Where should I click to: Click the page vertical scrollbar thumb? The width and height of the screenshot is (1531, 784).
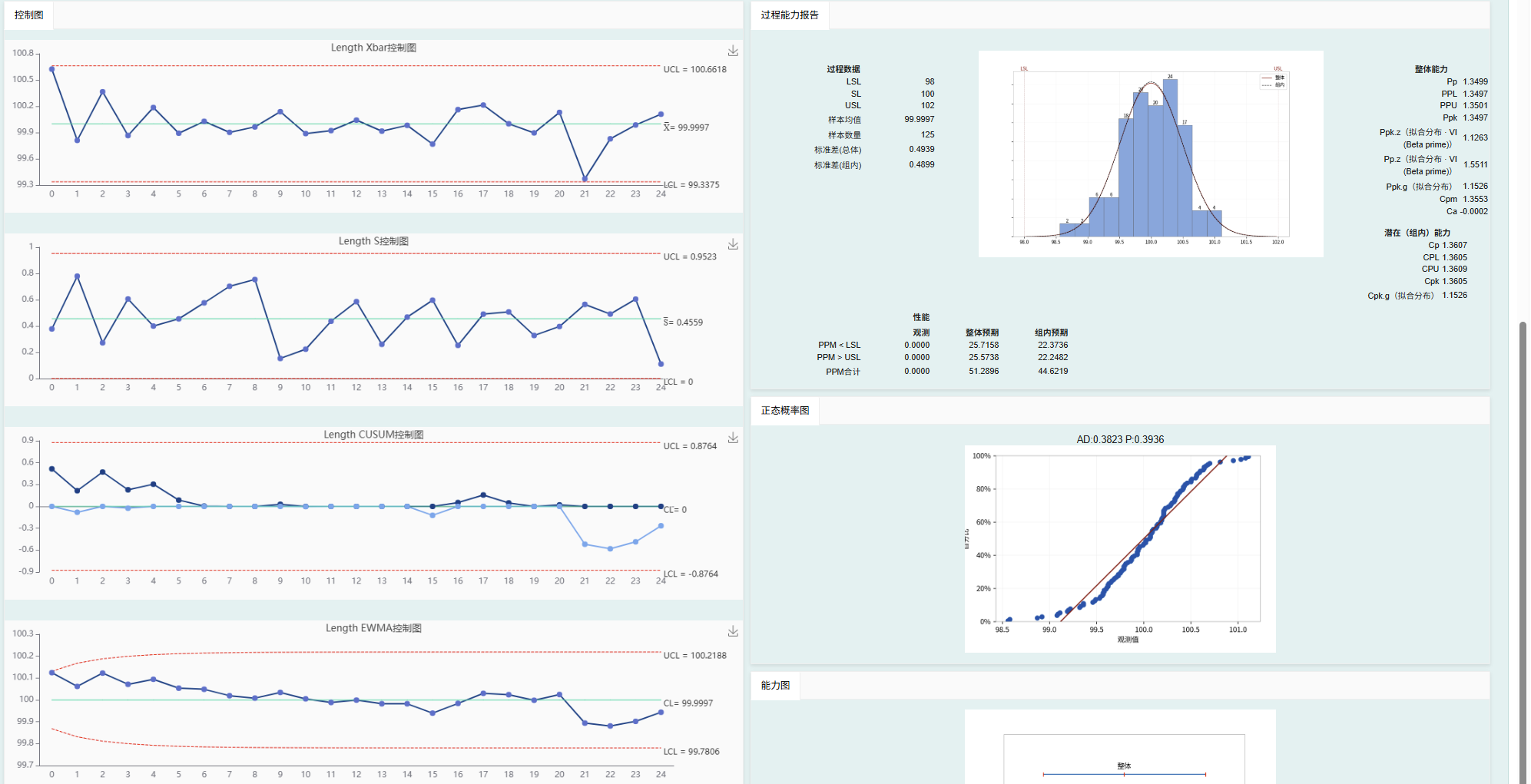[x=1523, y=553]
